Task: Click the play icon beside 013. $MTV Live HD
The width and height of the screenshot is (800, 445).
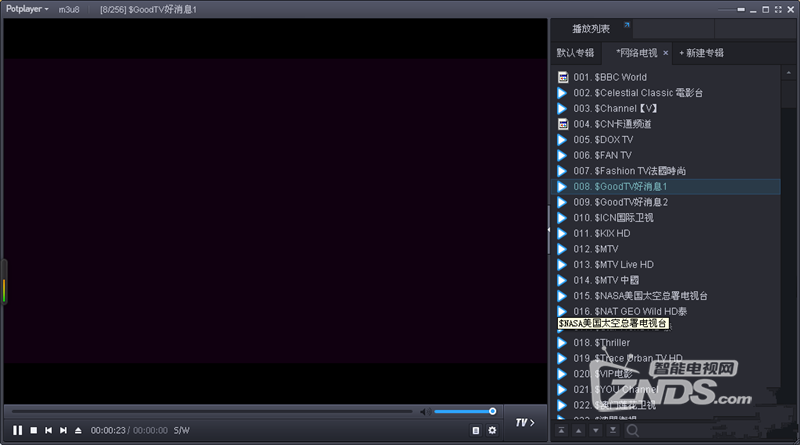Action: 562,264
